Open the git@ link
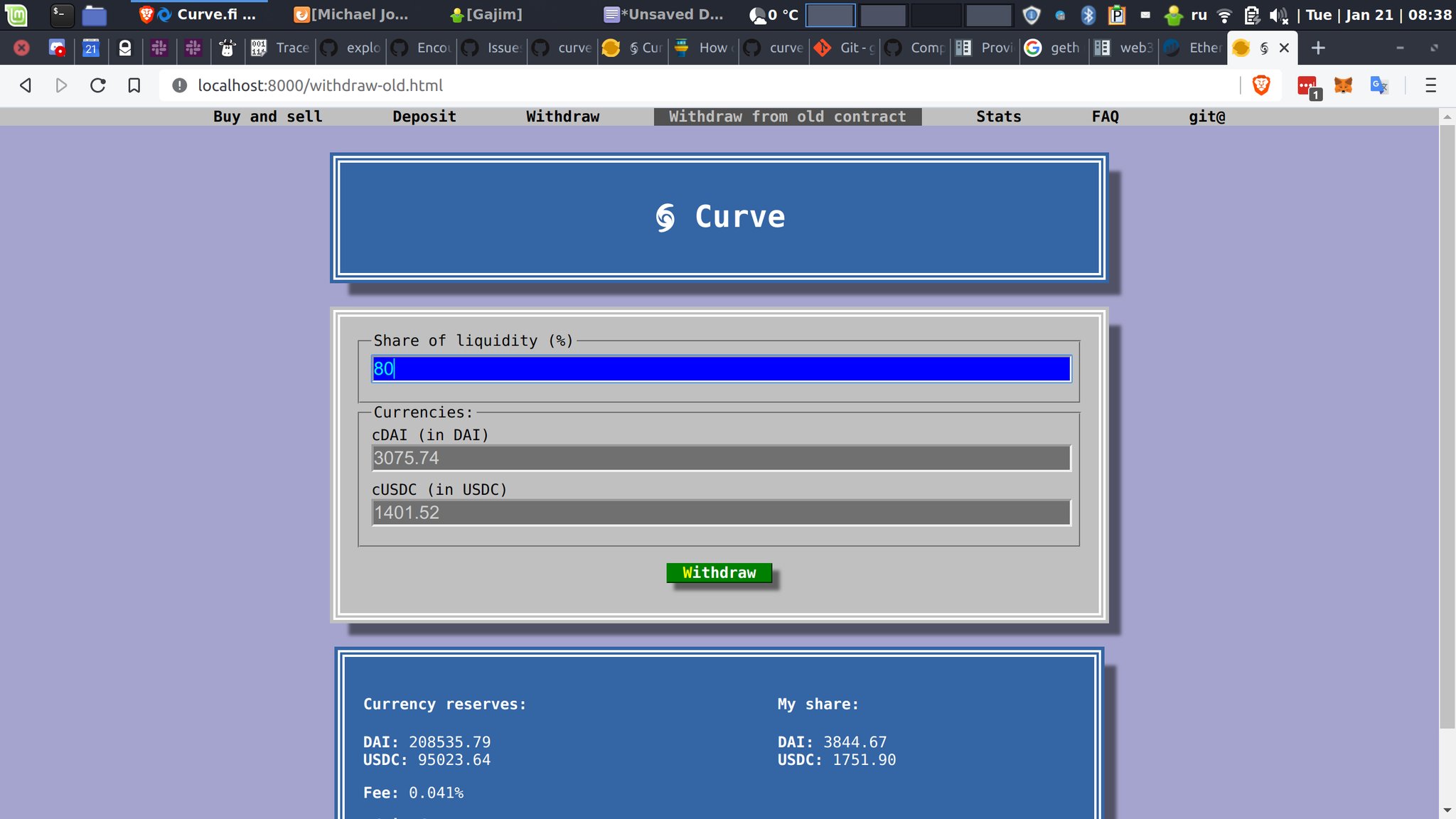This screenshot has width=1456, height=819. 1206,117
